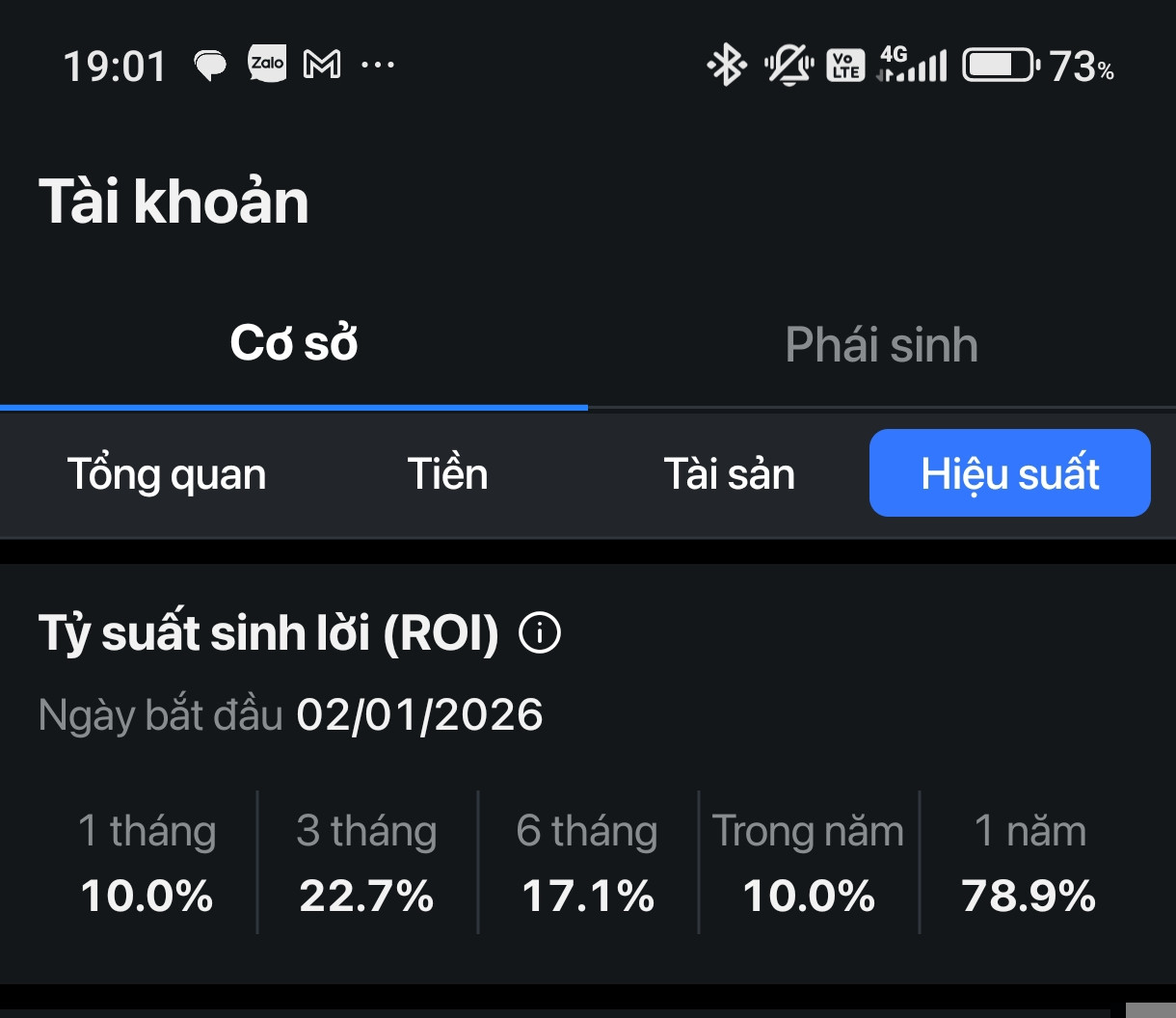The image size is (1176, 1018).
Task: Open the Tiền section
Action: pyautogui.click(x=448, y=473)
